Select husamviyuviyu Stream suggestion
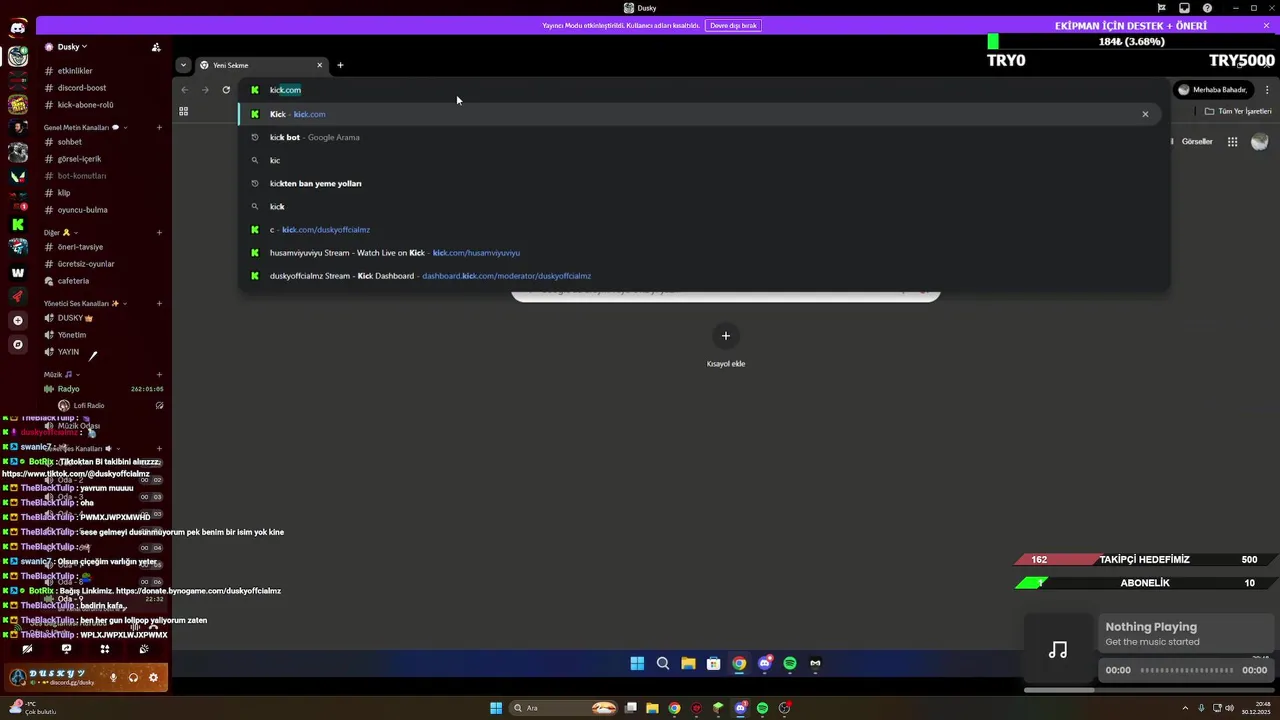The width and height of the screenshot is (1280, 720). pos(703,252)
